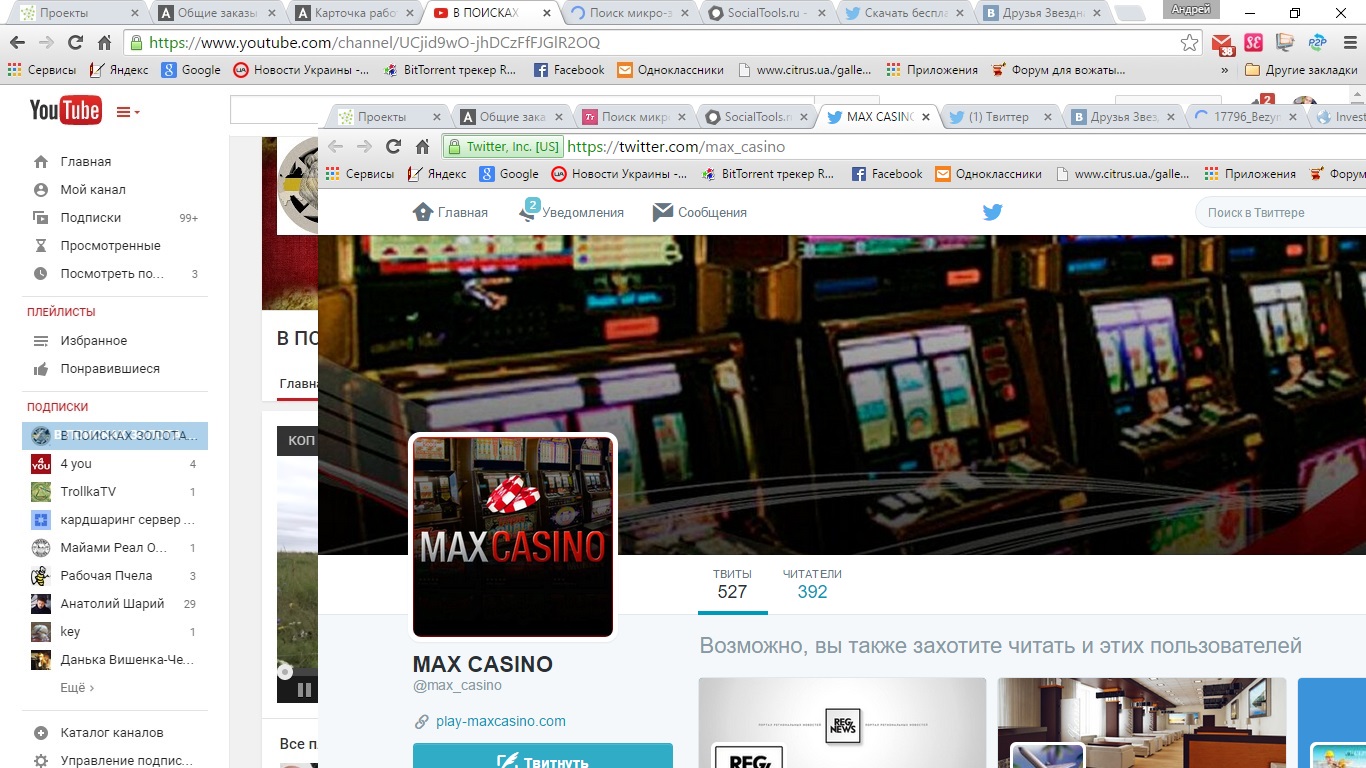
Task: Open Другие закладки bookmarks folder
Action: 1300,70
